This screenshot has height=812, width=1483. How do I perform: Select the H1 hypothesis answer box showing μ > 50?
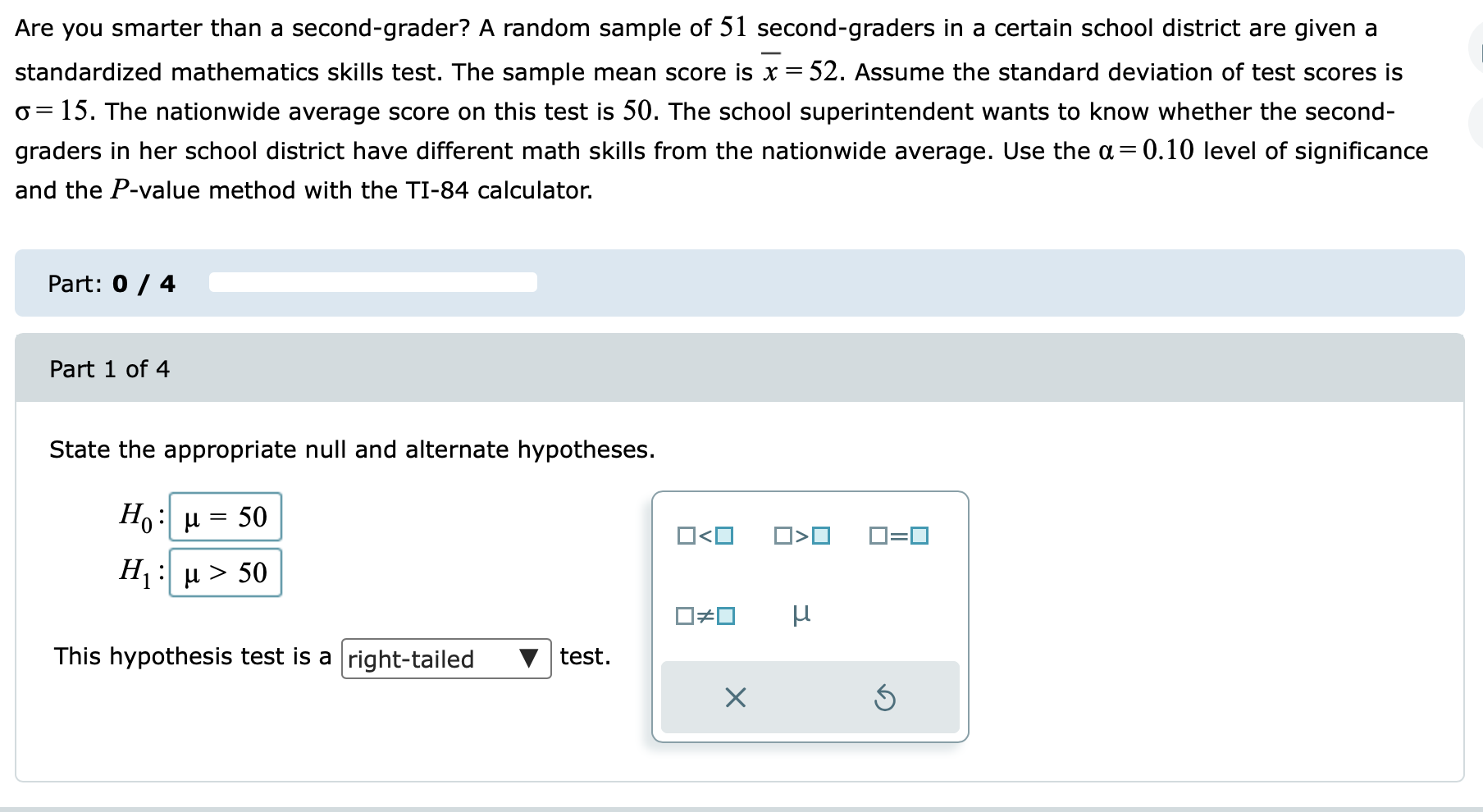tap(226, 573)
